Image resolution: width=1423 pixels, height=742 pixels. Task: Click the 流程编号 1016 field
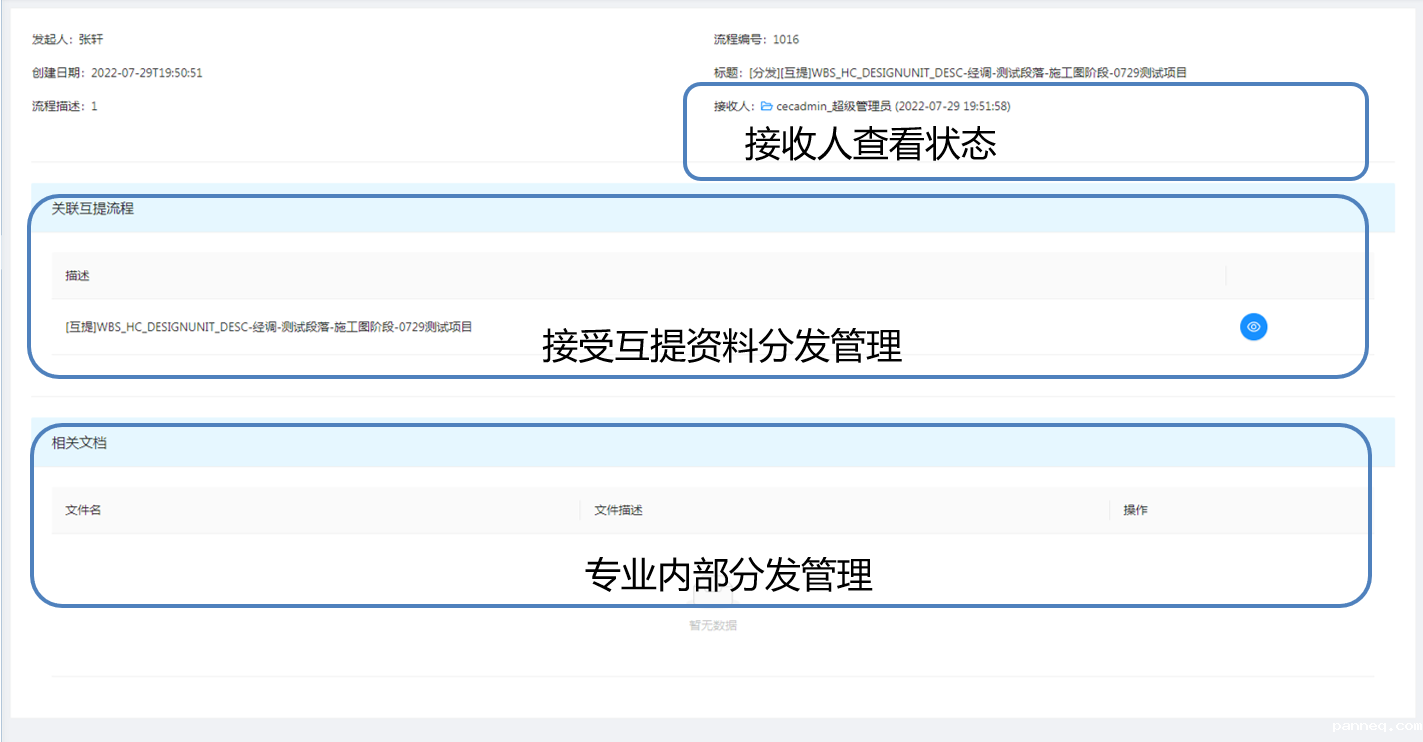pyautogui.click(x=756, y=40)
